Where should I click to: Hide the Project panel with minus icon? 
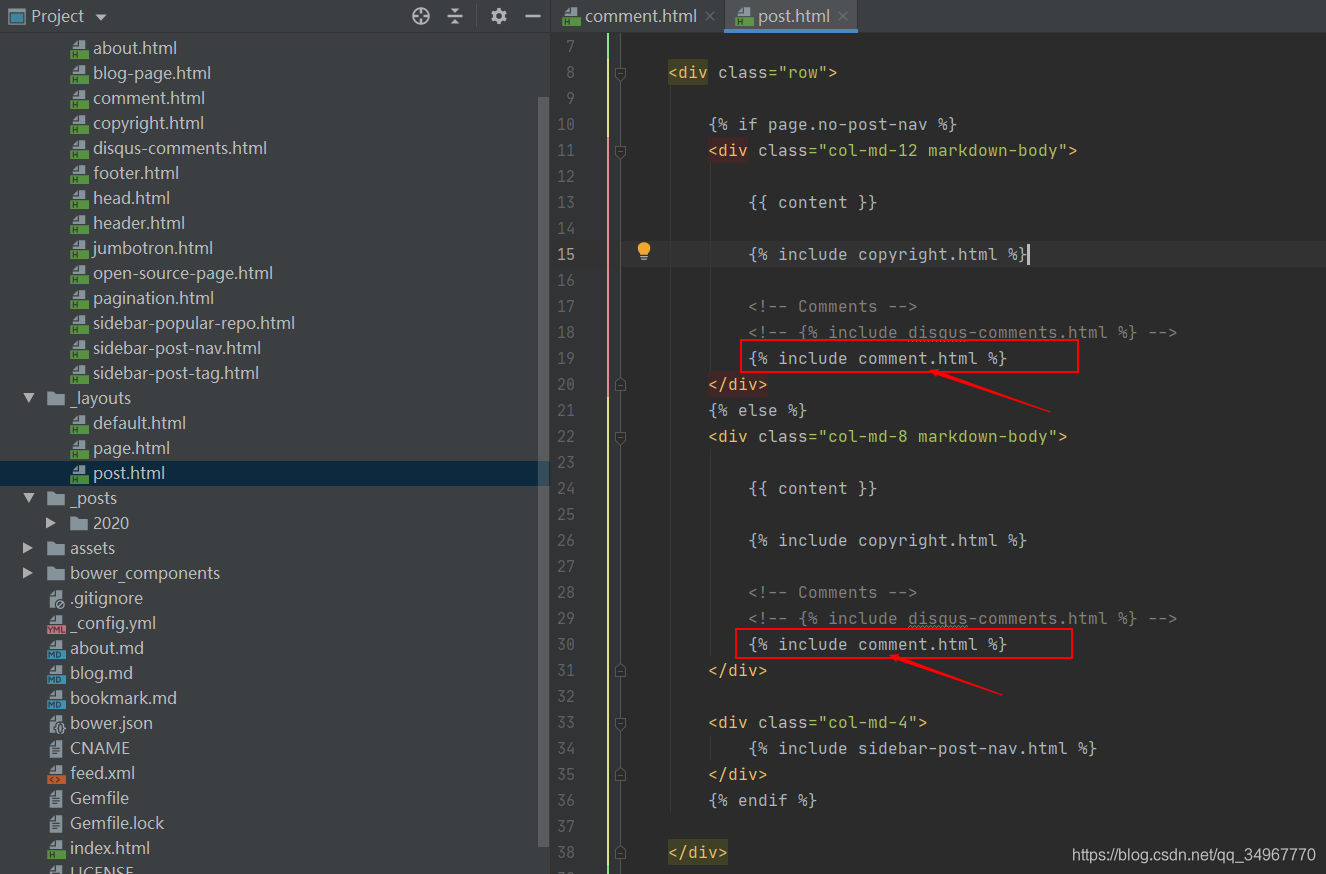tap(533, 16)
